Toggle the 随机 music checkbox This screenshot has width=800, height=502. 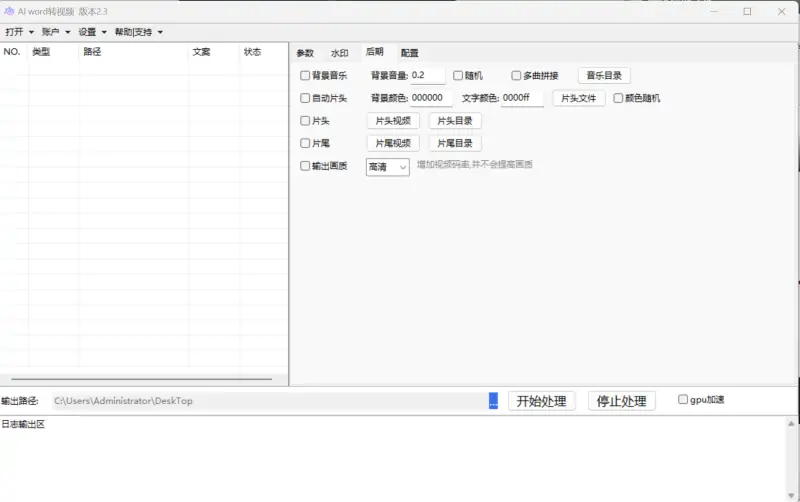pos(458,76)
